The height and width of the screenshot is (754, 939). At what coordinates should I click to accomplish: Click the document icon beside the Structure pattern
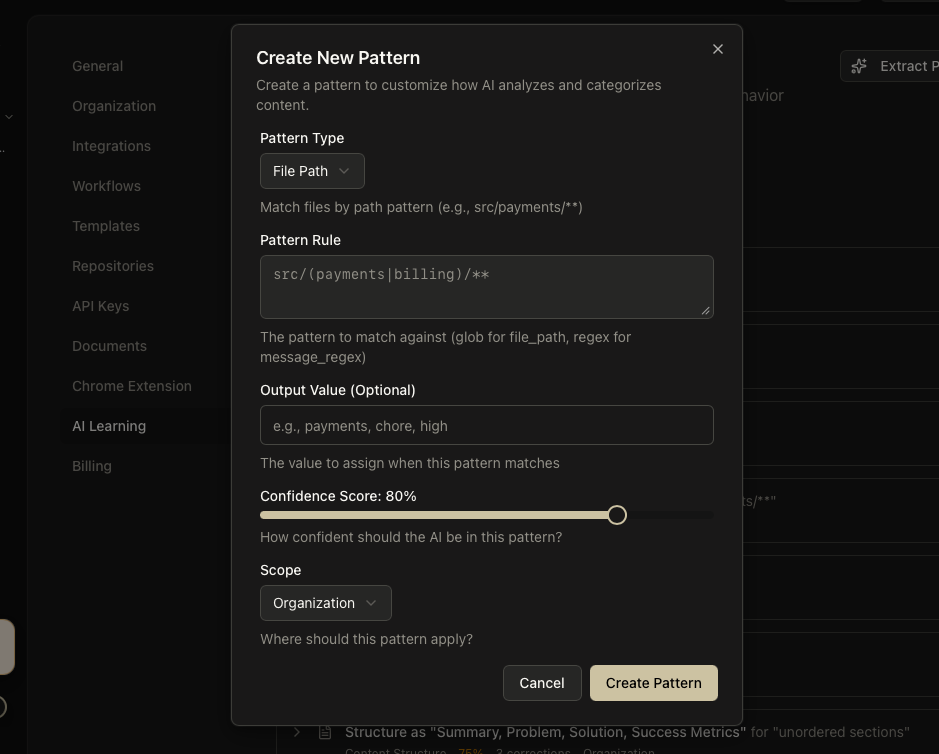click(325, 732)
